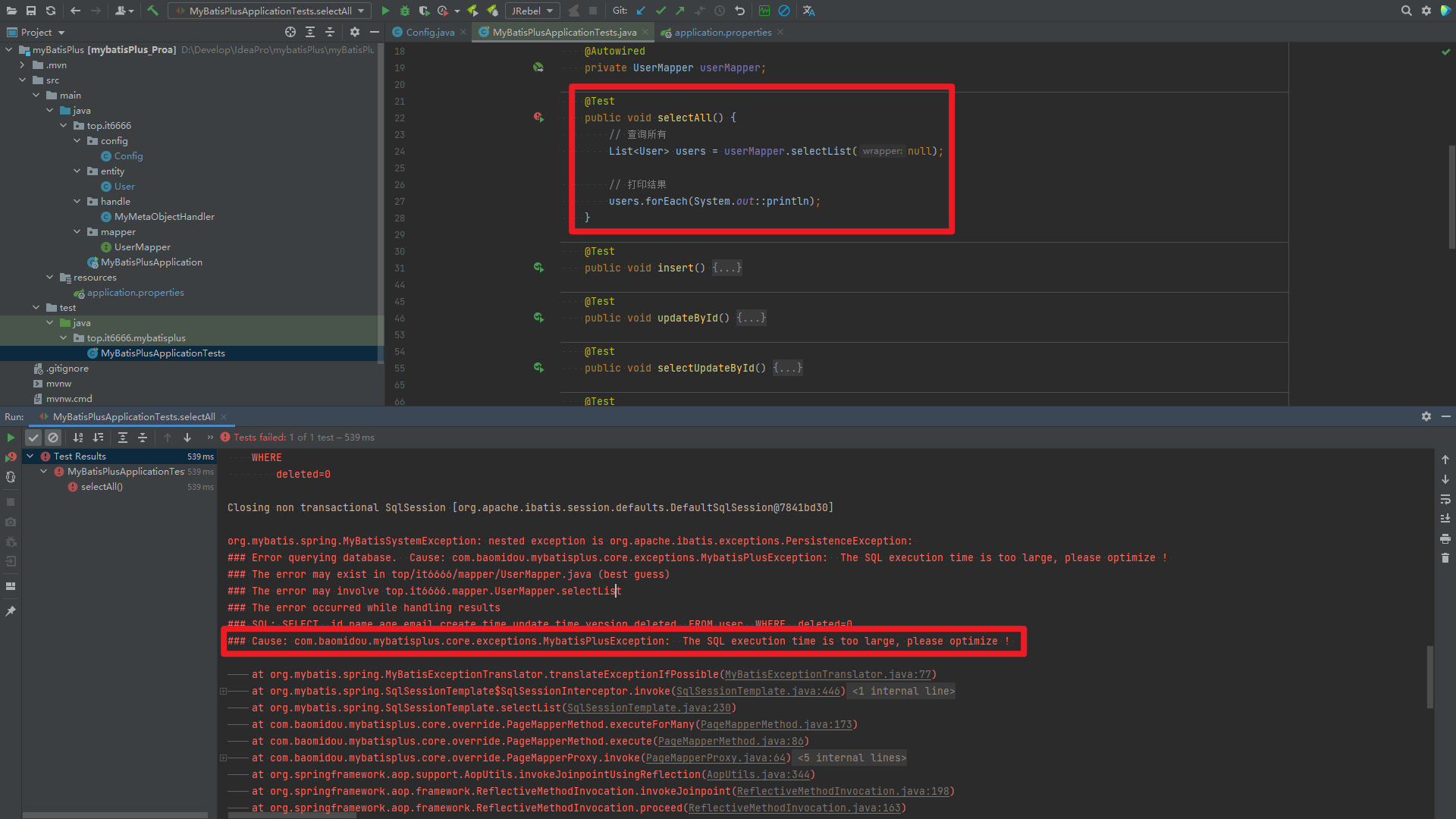Collapse the config package node
1456x819 pixels.
[77, 141]
